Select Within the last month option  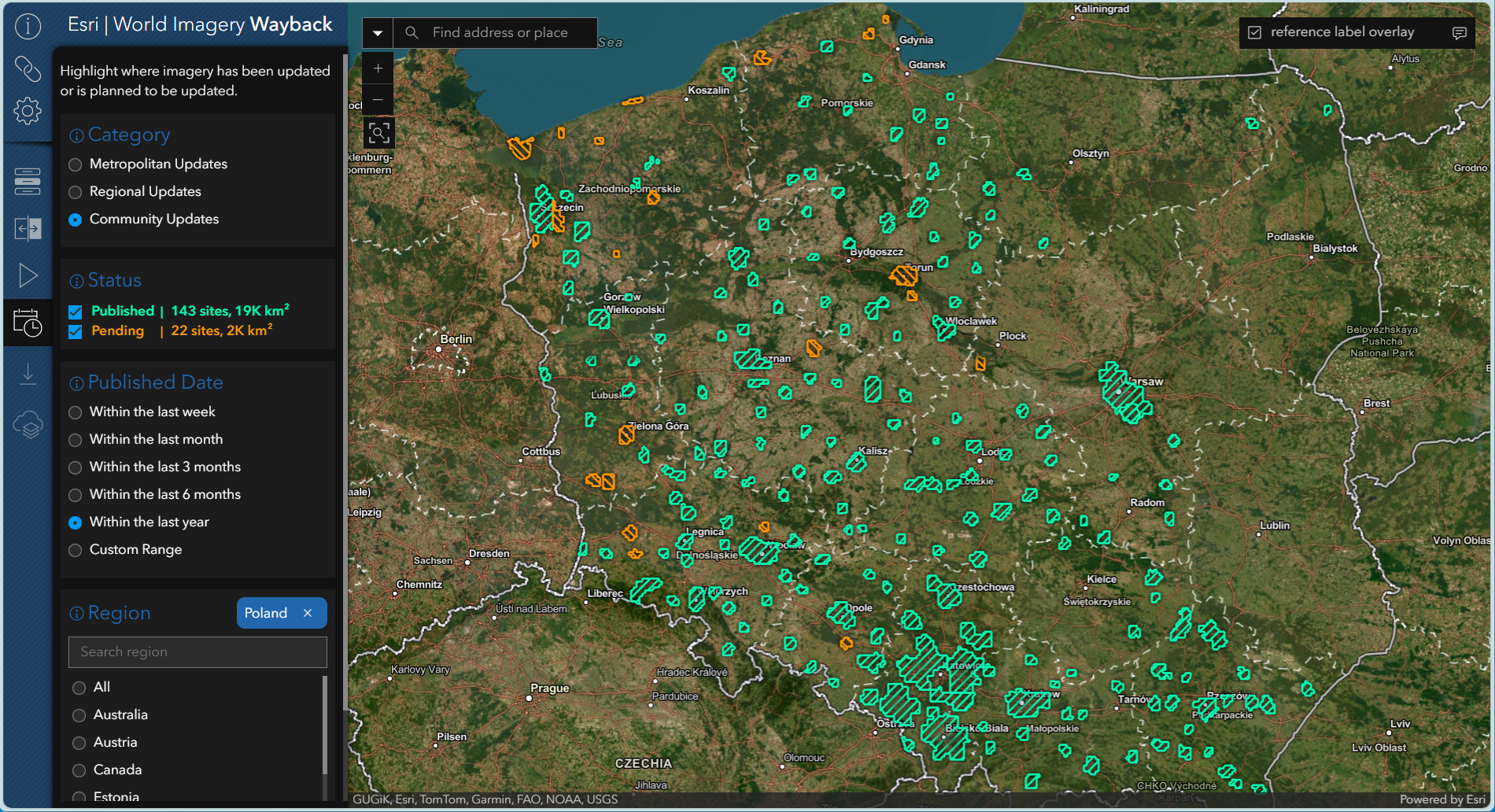click(76, 440)
